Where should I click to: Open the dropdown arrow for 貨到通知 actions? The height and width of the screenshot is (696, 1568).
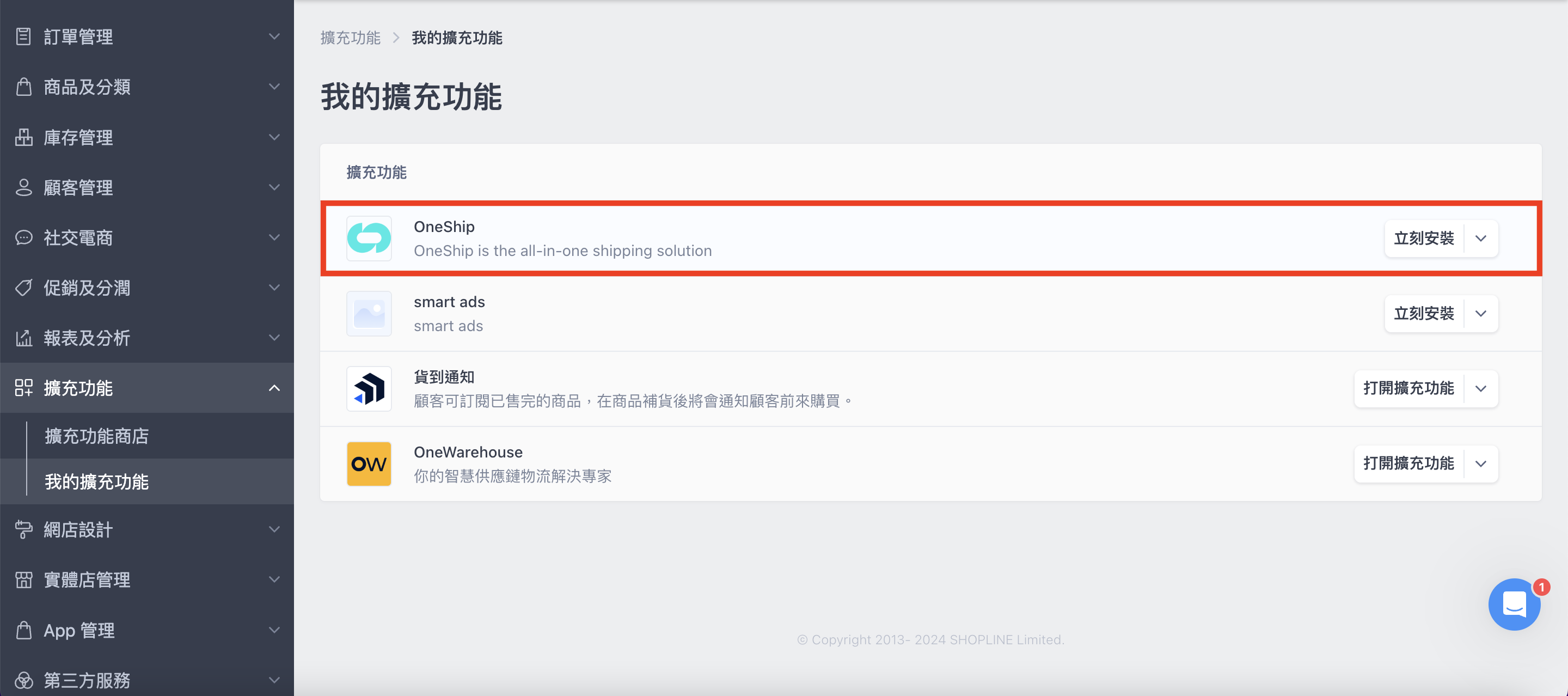click(x=1481, y=388)
